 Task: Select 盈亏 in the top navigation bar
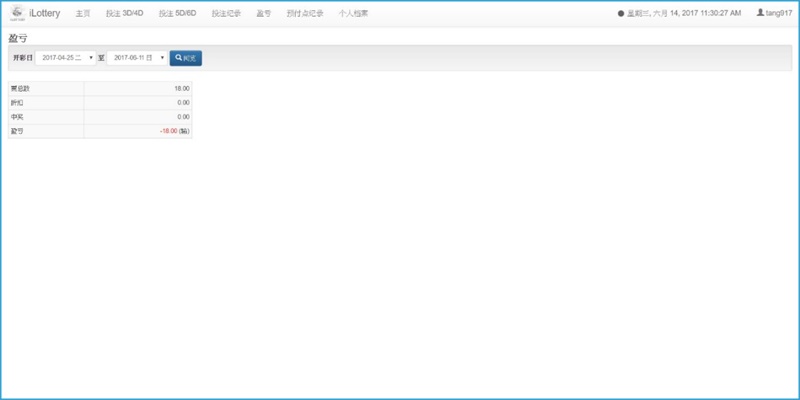pyautogui.click(x=263, y=13)
